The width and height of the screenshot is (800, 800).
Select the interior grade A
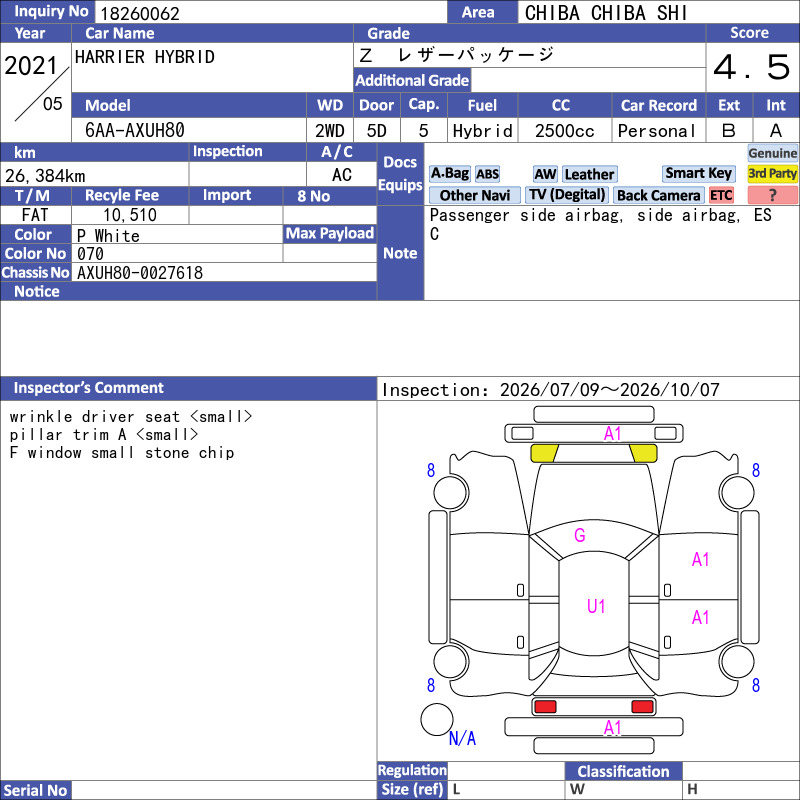[x=776, y=131]
